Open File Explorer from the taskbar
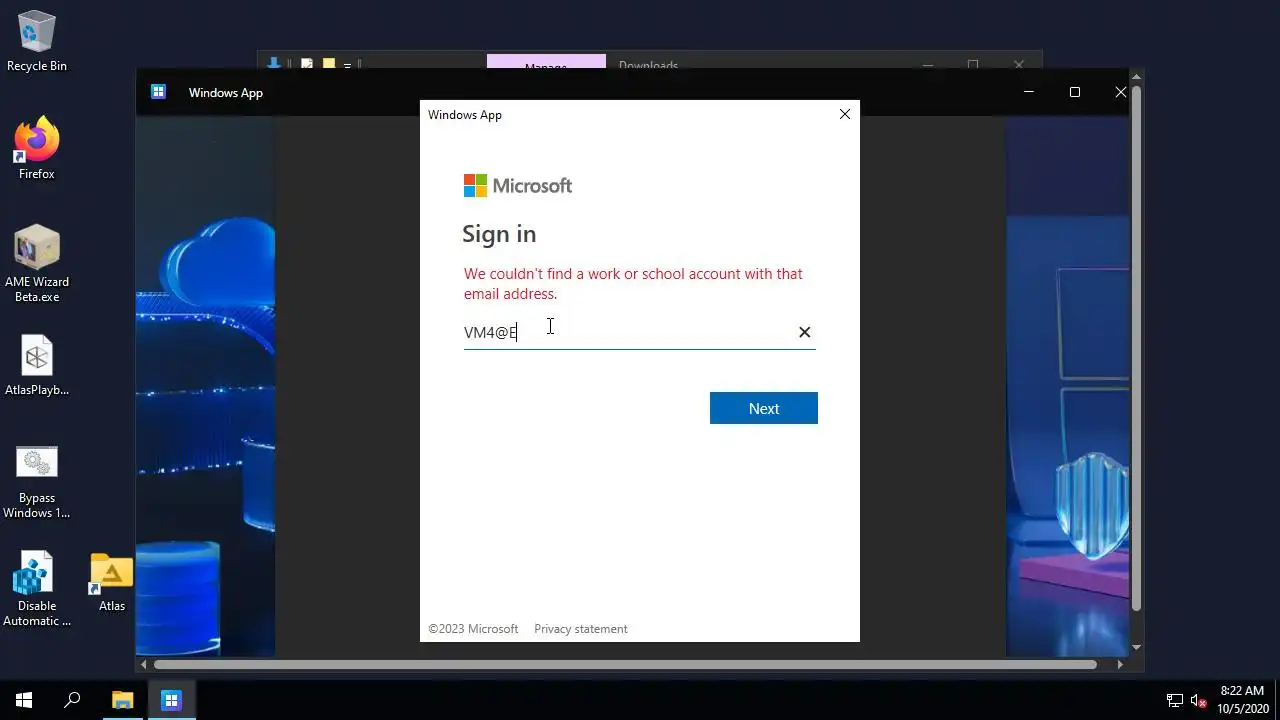The width and height of the screenshot is (1280, 720). [x=122, y=700]
